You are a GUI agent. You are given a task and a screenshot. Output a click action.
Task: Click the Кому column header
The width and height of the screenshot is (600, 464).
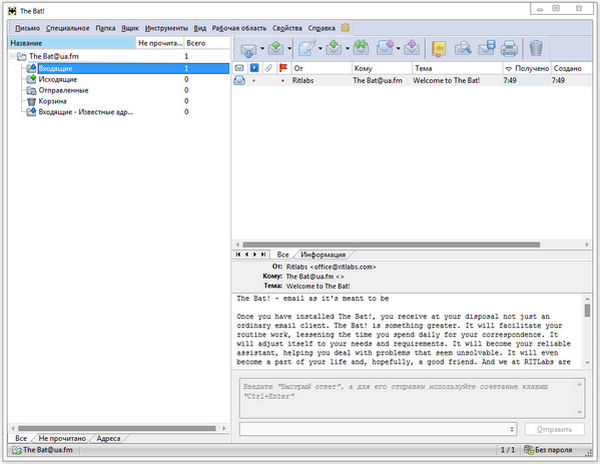pos(382,68)
